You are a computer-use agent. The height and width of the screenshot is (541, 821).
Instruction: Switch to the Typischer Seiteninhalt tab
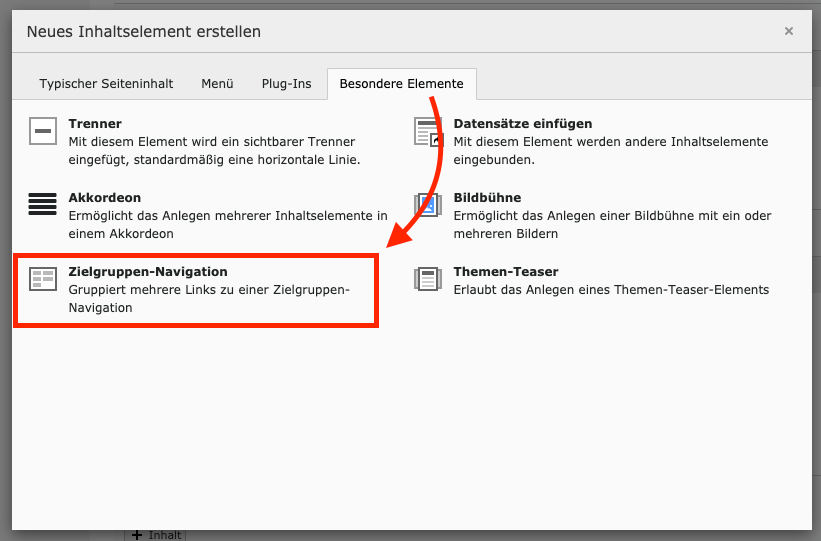click(106, 84)
